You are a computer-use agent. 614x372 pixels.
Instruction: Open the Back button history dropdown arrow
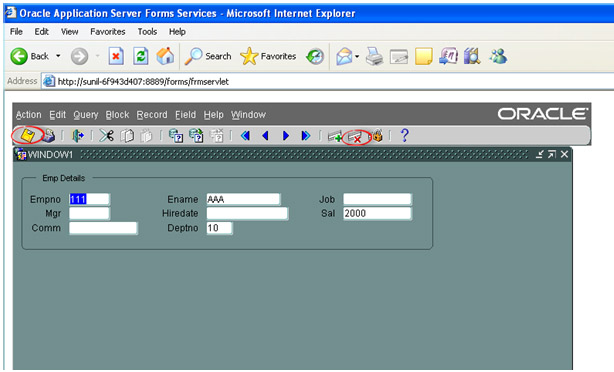coord(58,56)
